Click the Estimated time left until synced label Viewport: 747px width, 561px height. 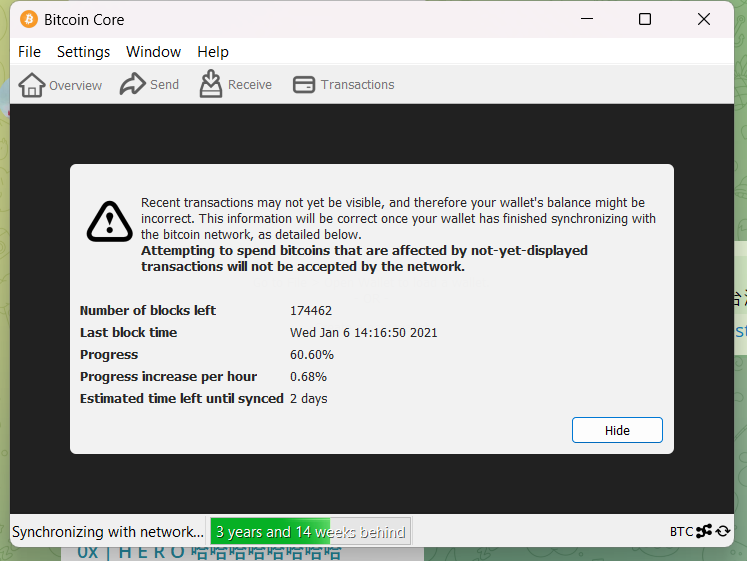182,399
